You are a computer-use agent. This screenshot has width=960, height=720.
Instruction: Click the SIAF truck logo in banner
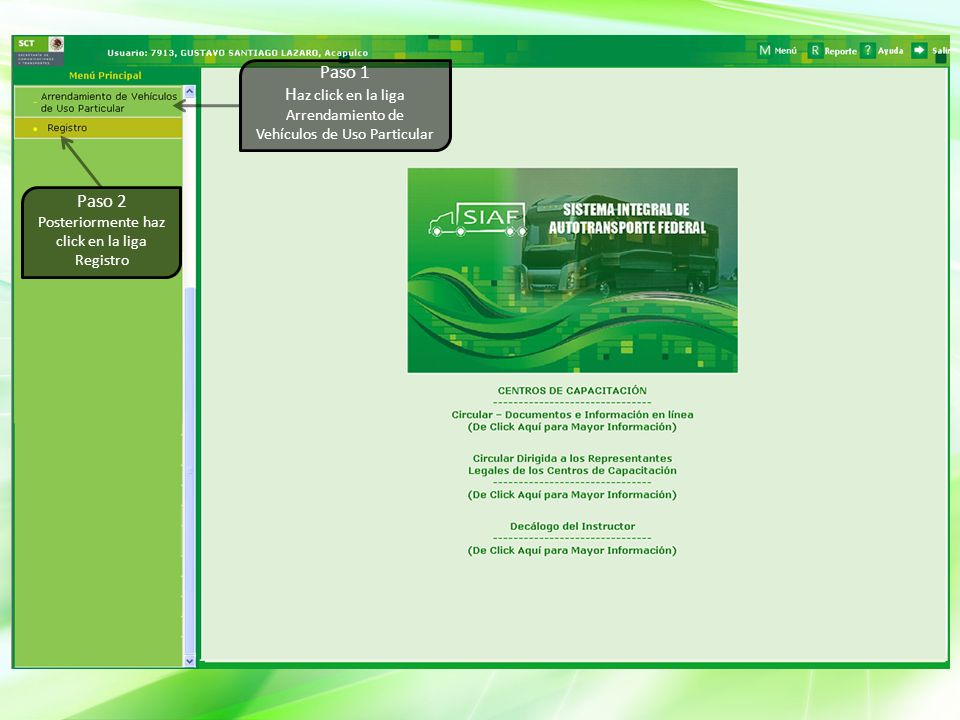click(x=478, y=219)
